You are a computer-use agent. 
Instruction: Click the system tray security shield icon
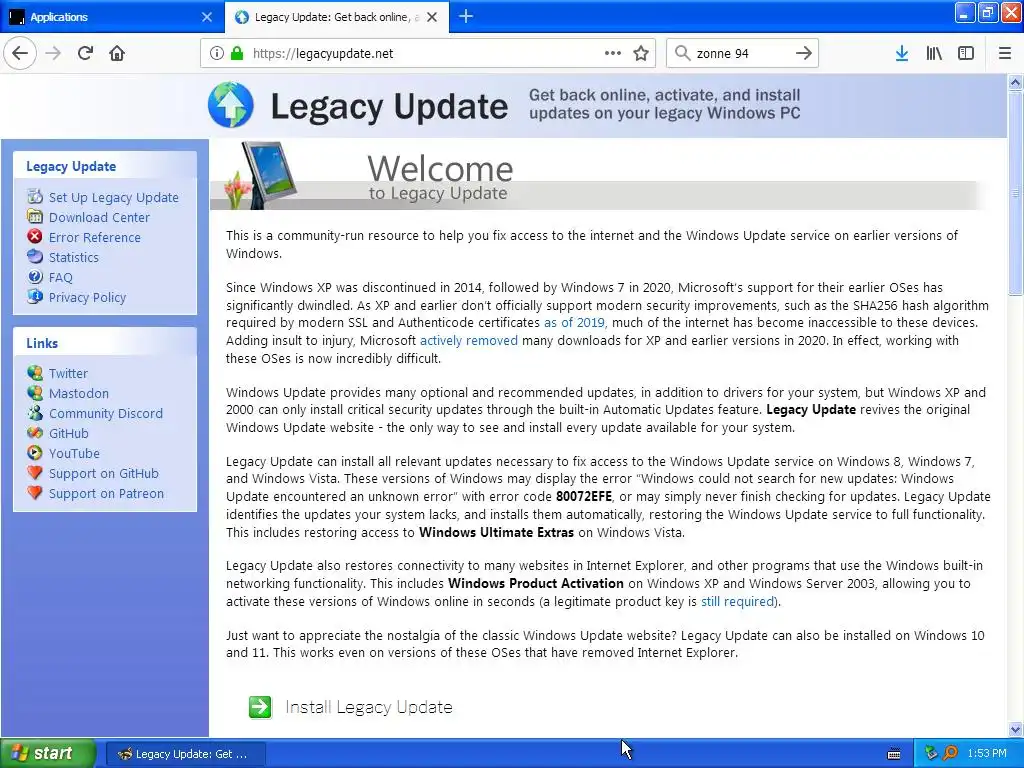point(931,753)
